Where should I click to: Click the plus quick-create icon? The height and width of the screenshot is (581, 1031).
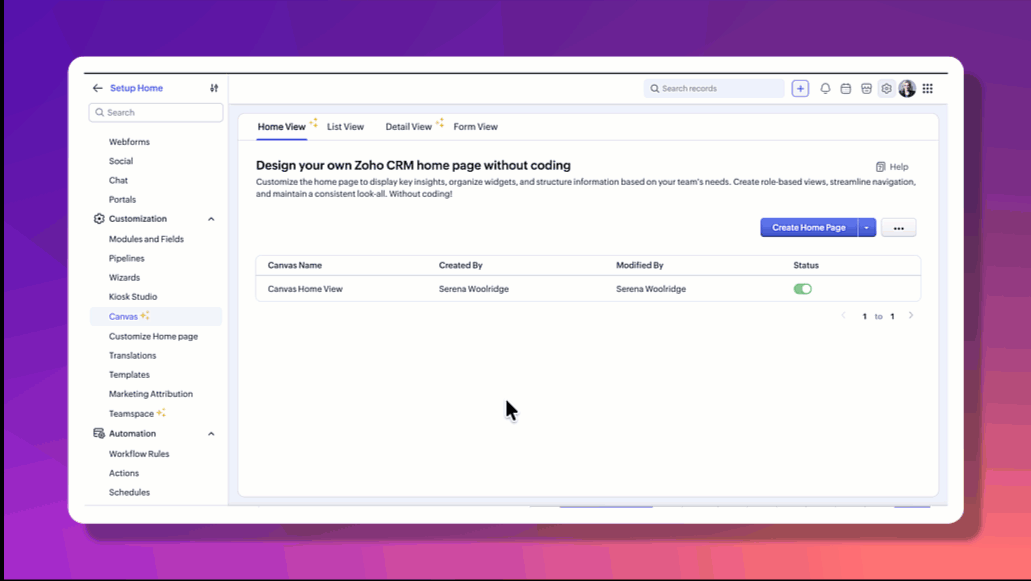click(x=800, y=88)
